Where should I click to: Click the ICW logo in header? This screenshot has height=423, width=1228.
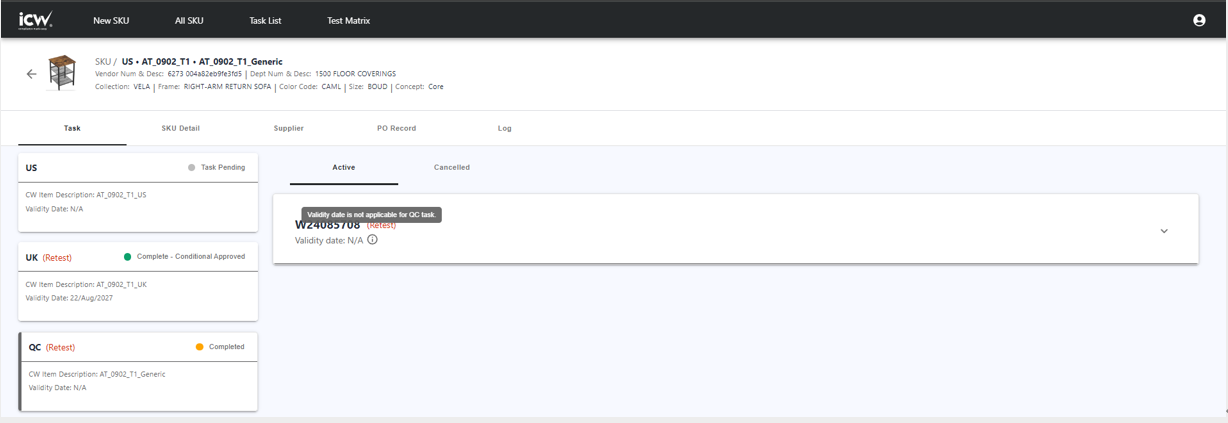[35, 19]
